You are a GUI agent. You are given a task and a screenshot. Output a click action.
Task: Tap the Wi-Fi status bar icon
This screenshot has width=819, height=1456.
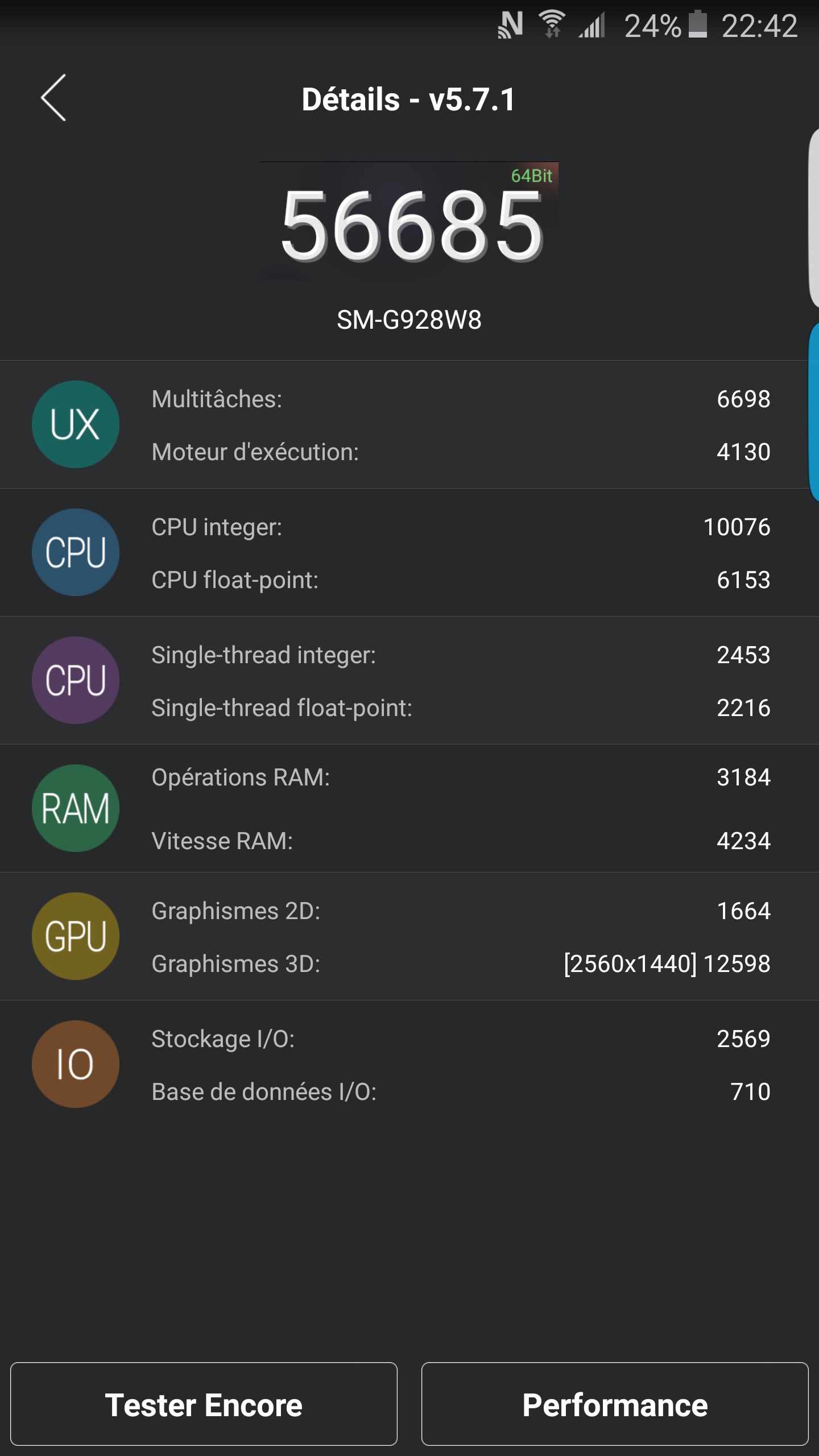[552, 26]
